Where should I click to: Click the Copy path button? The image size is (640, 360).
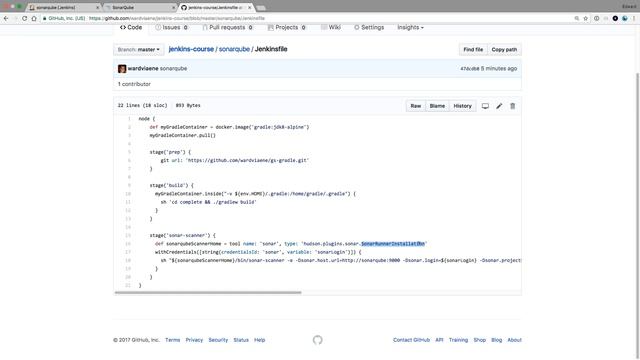coord(504,49)
